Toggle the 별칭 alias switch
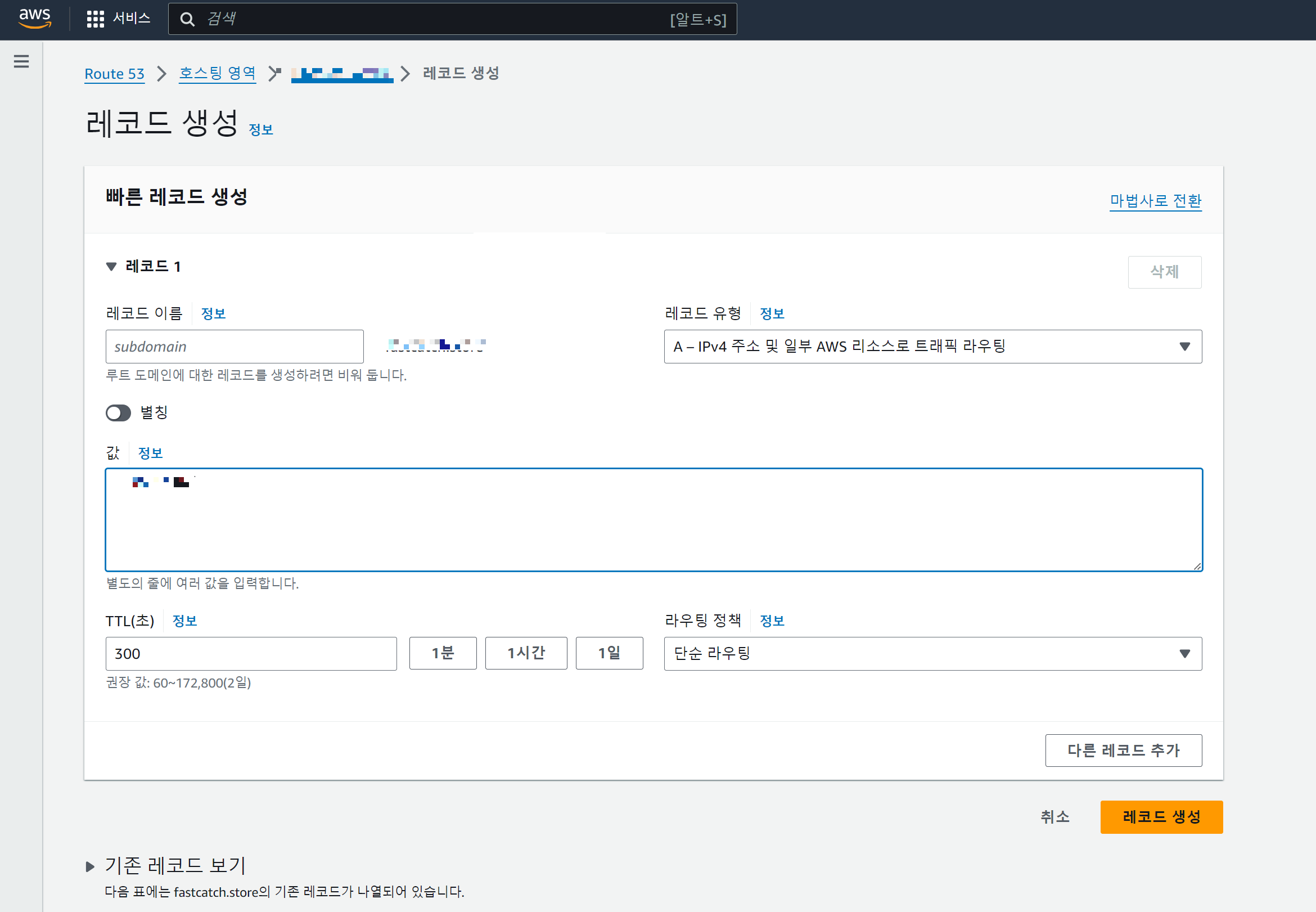 118,412
